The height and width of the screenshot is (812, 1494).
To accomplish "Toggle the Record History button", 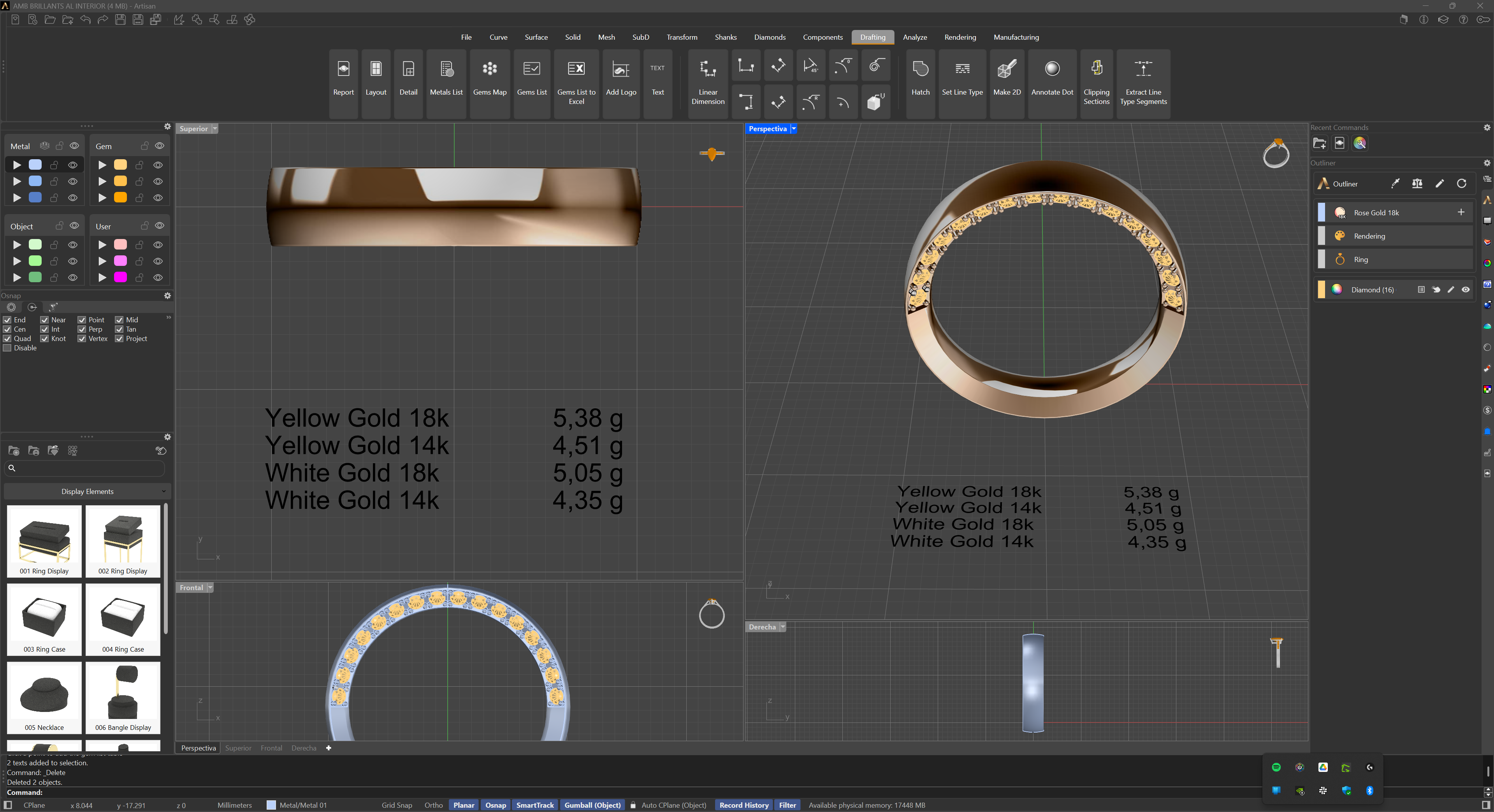I will coord(743,805).
